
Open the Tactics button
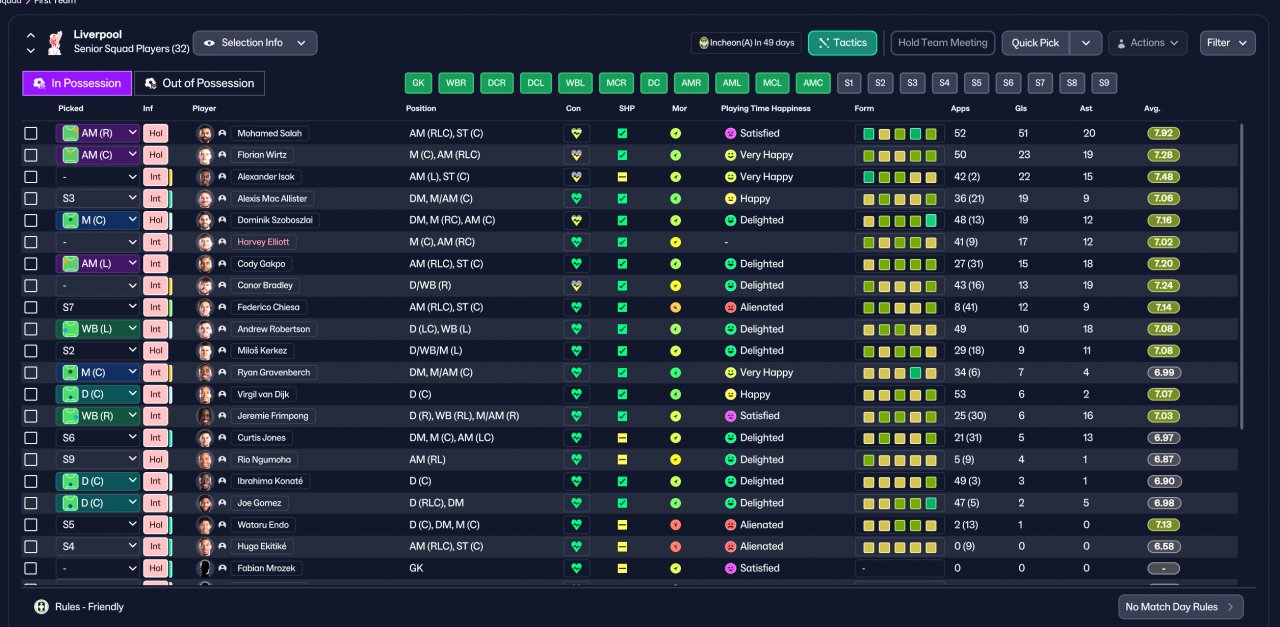click(x=842, y=43)
